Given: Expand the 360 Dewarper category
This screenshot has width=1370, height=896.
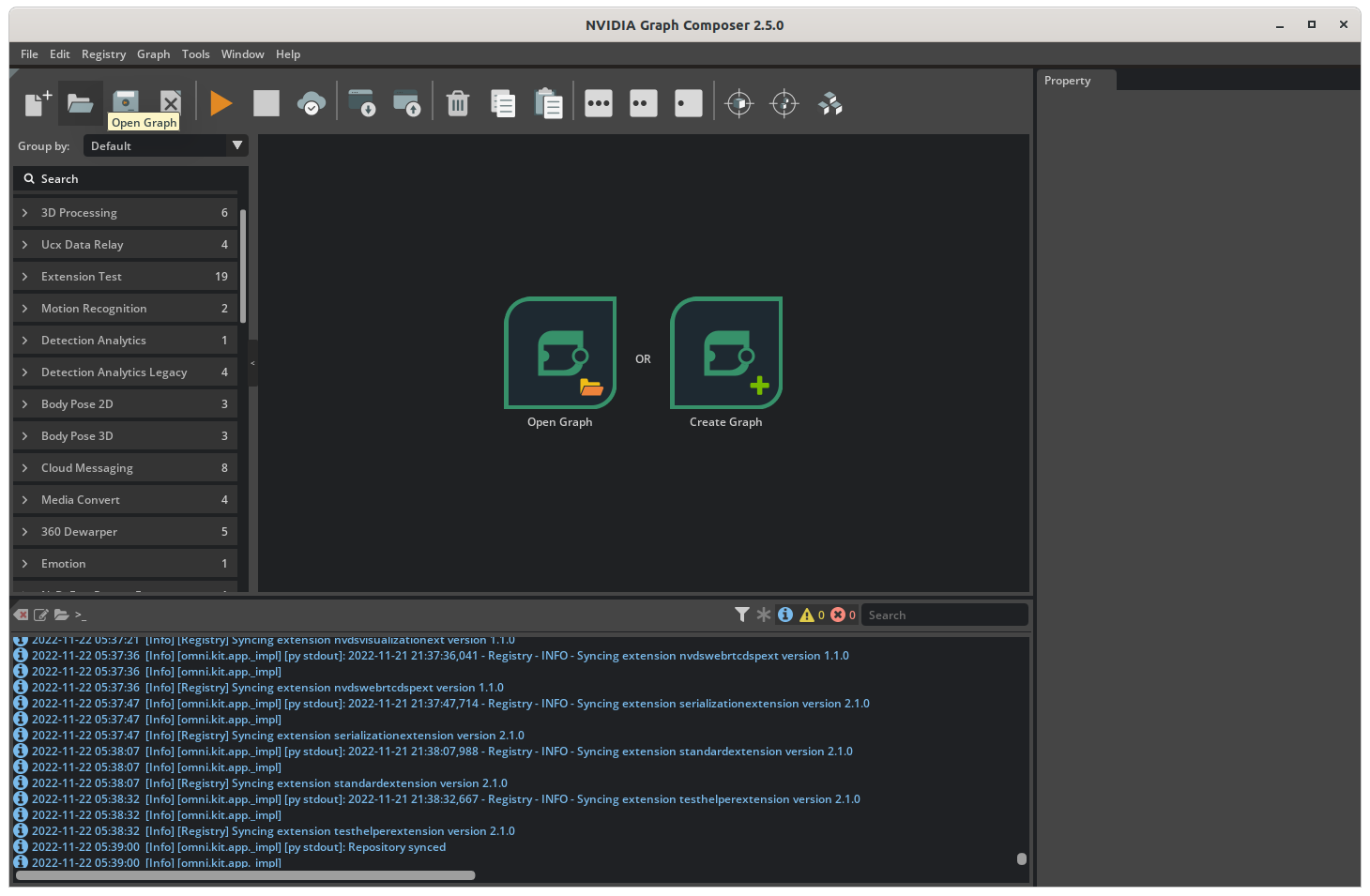Looking at the screenshot, I should [x=125, y=532].
